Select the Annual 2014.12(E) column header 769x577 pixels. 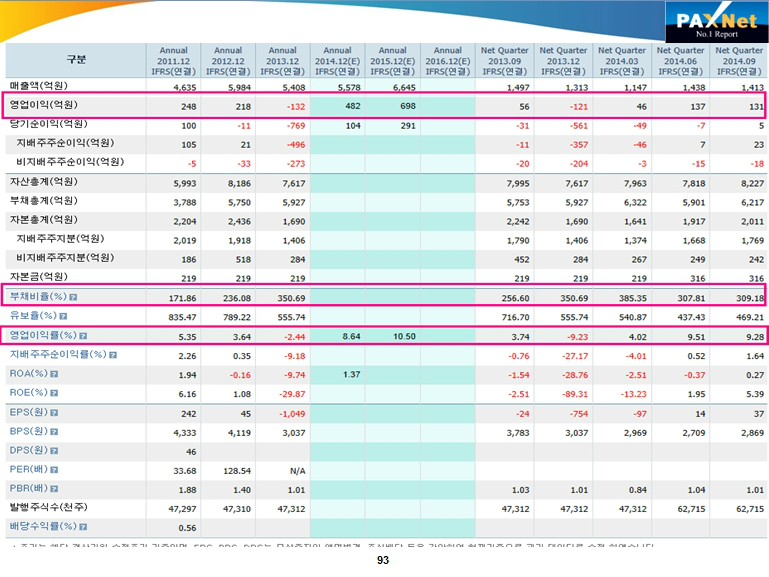pyautogui.click(x=337, y=61)
